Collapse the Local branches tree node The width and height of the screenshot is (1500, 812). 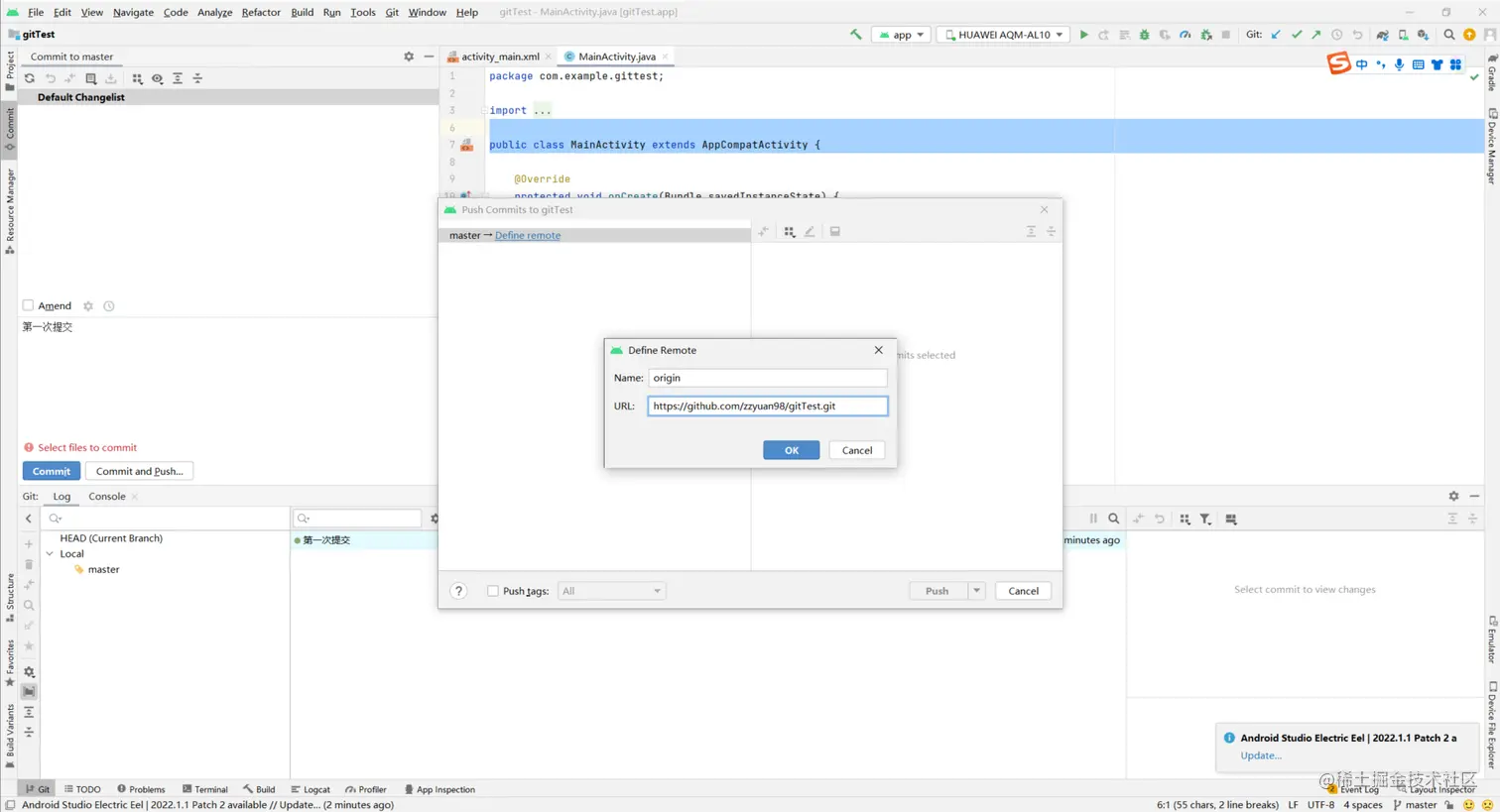(50, 554)
